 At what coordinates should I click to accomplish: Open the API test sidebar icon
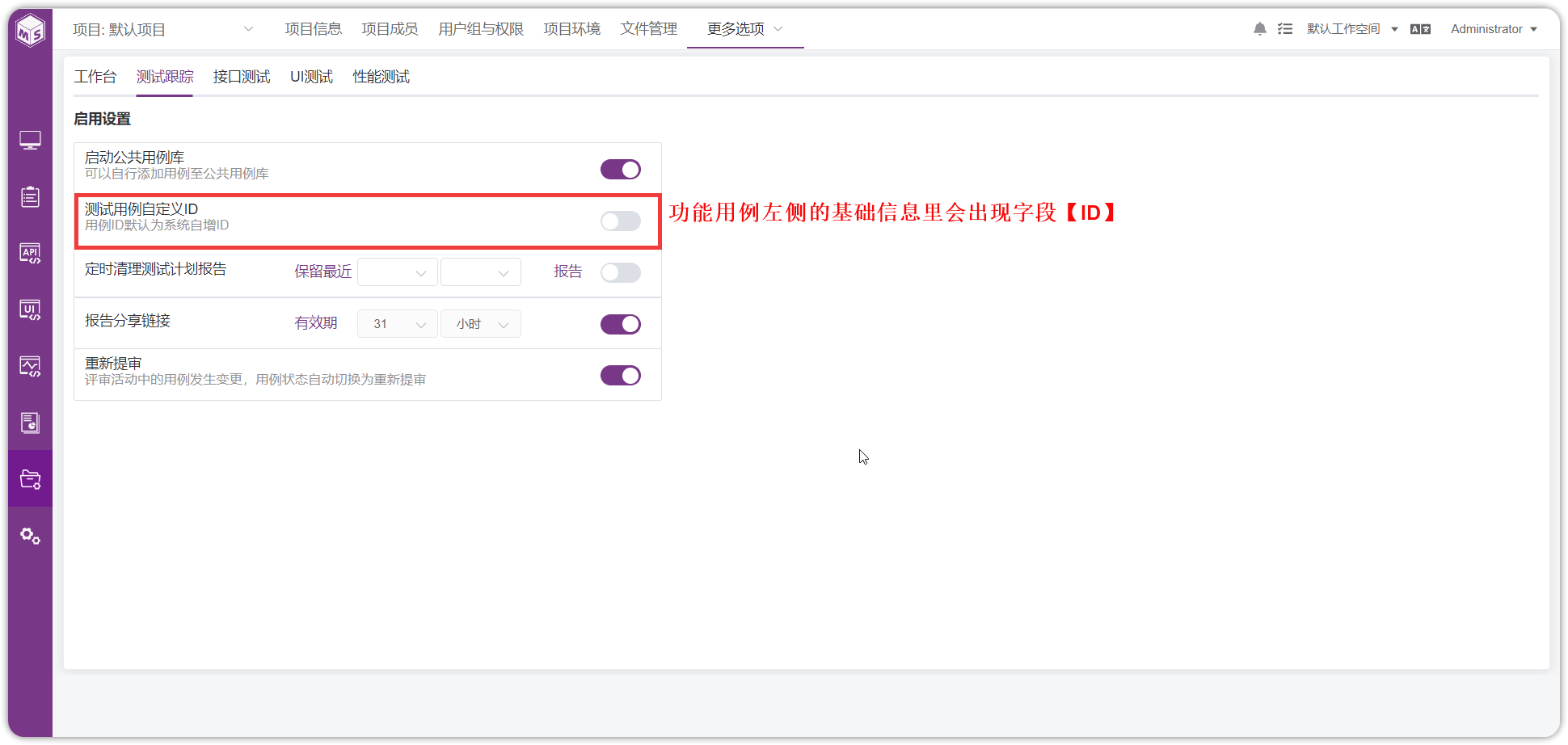pyautogui.click(x=30, y=254)
